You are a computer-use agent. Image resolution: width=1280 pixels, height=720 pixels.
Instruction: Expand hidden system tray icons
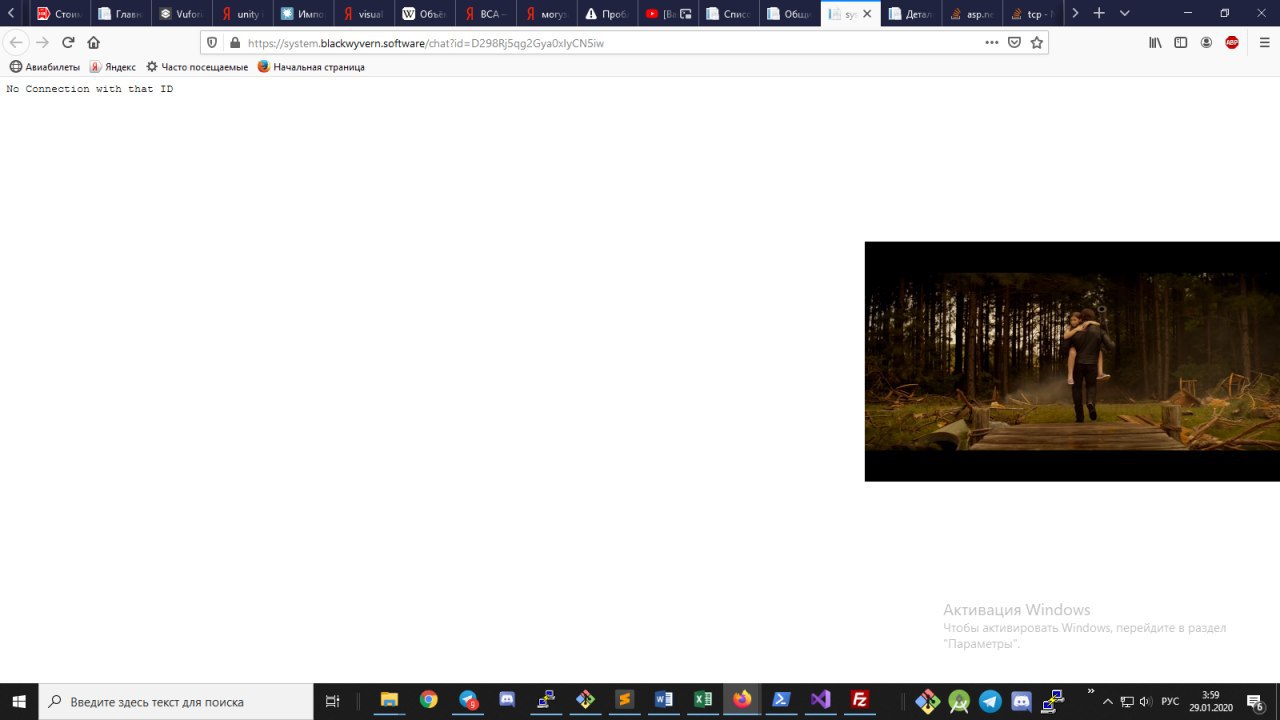coord(1108,701)
